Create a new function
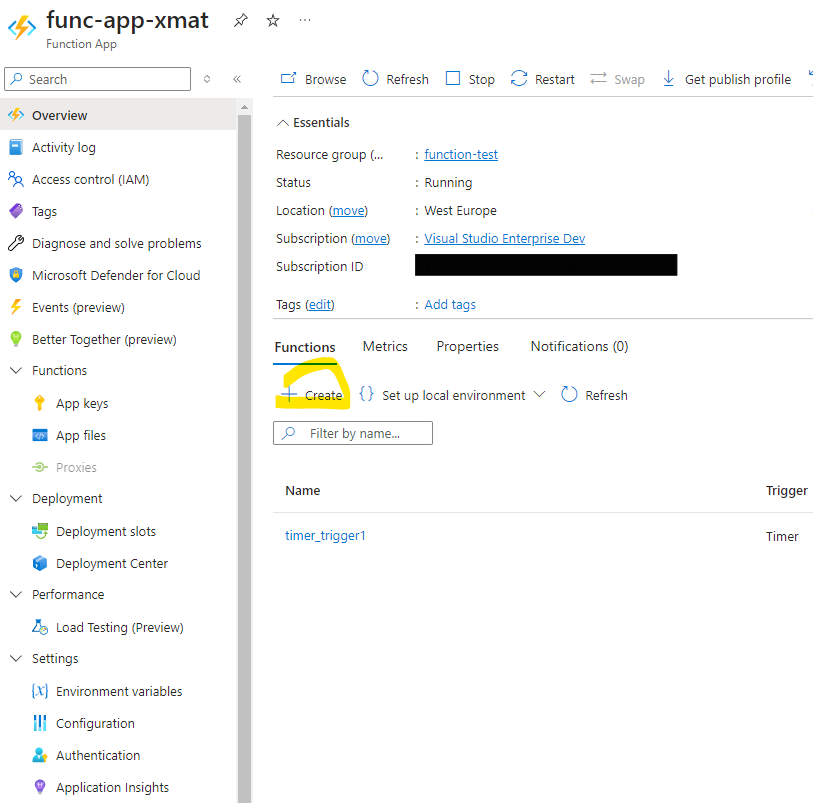This screenshot has width=813, height=803. [x=312, y=395]
